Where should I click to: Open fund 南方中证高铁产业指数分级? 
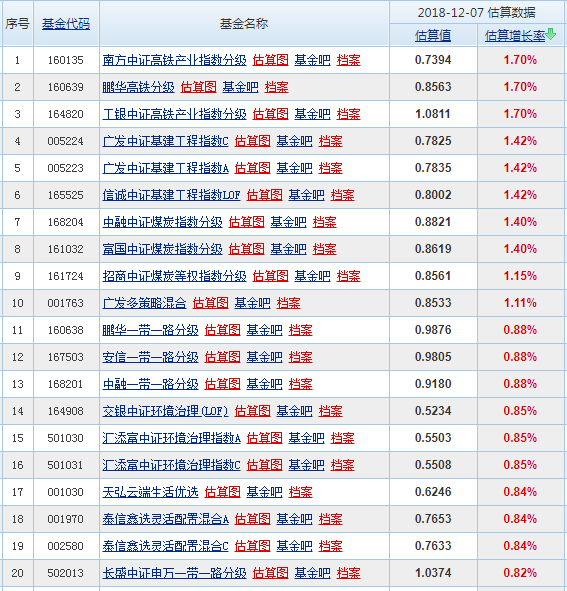click(174, 60)
